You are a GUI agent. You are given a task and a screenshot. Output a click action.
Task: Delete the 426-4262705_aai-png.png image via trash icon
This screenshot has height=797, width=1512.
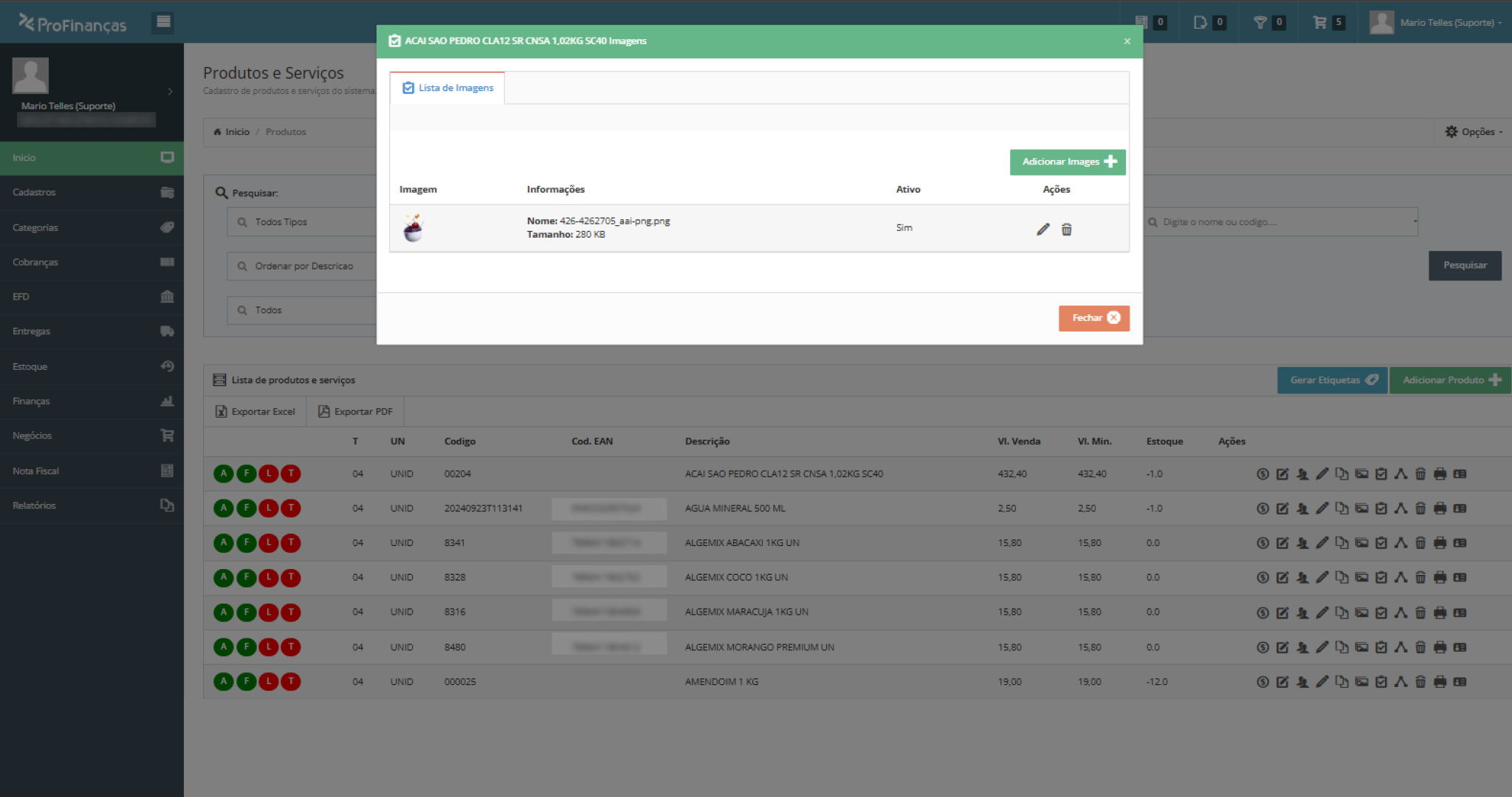point(1066,230)
